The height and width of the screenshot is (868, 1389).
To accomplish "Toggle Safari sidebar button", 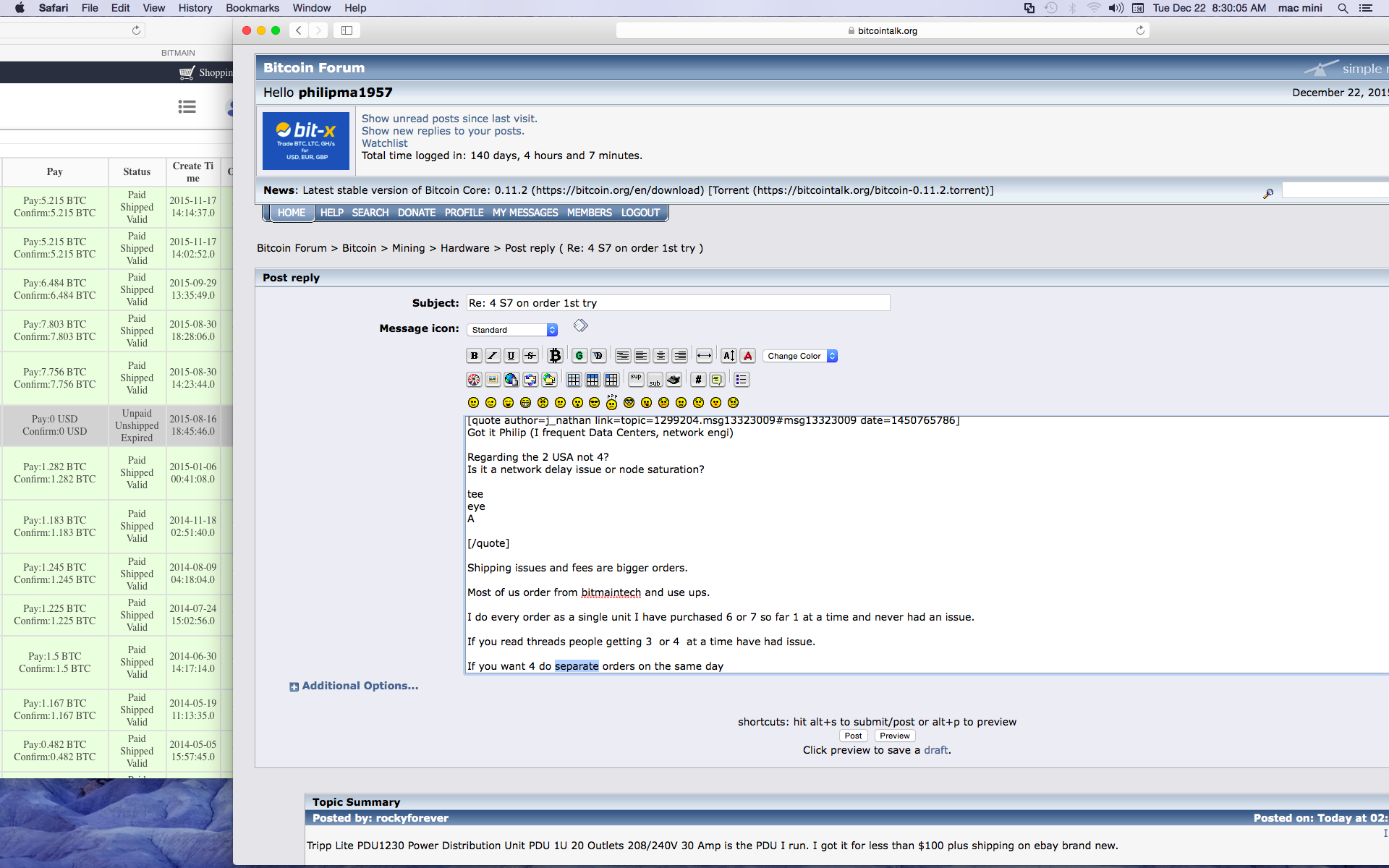I will pyautogui.click(x=347, y=30).
